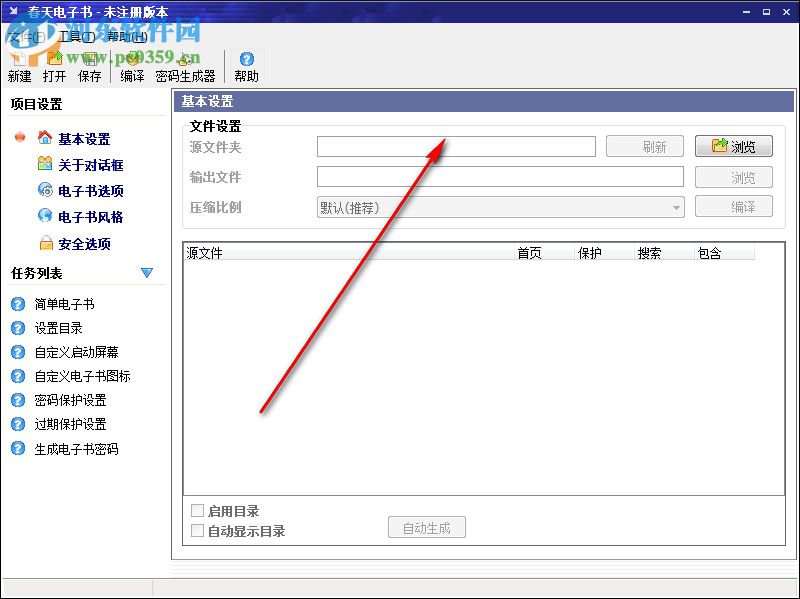Open the 简单电子书 task link
Screen dimensions: 800x599
[x=64, y=304]
